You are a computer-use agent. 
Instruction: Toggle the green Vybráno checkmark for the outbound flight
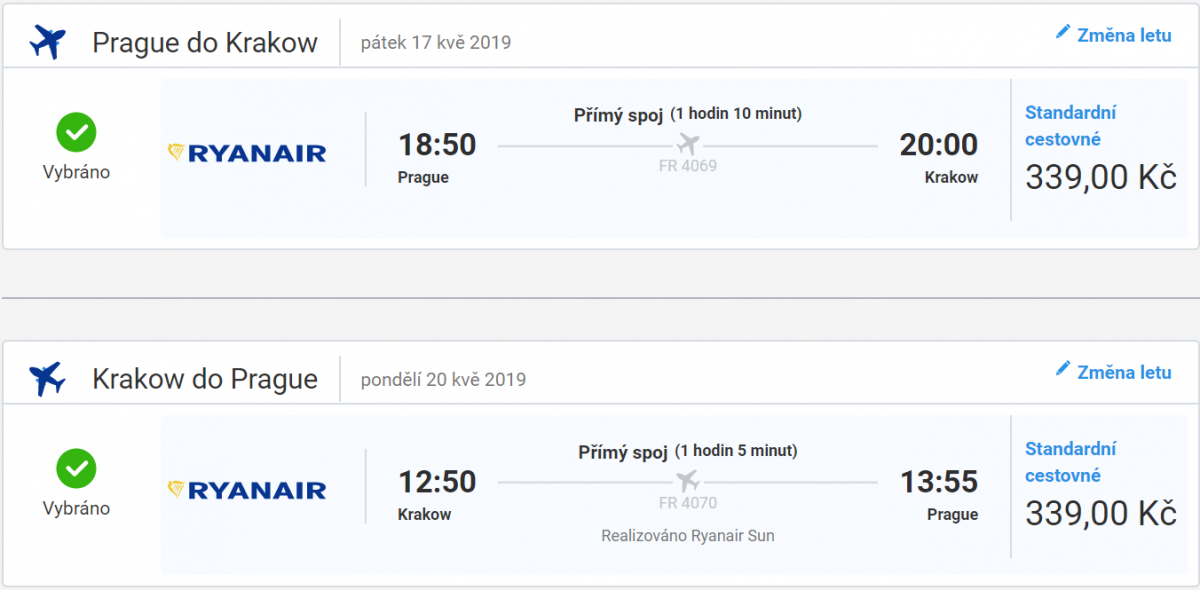[x=76, y=132]
